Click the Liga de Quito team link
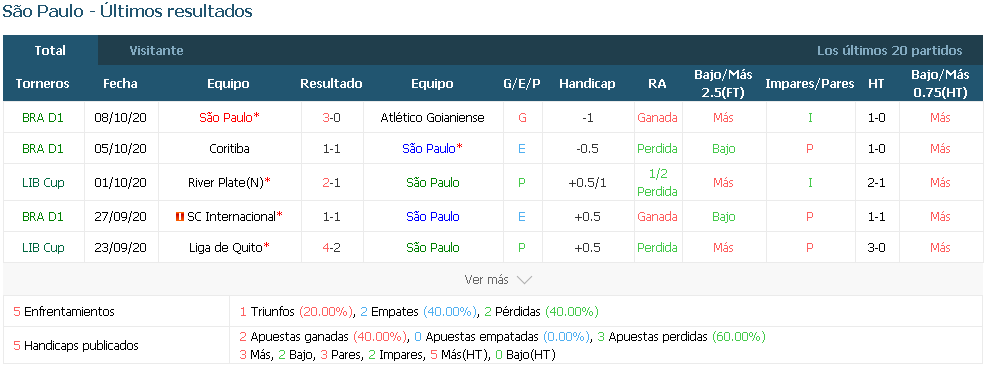 (226, 248)
